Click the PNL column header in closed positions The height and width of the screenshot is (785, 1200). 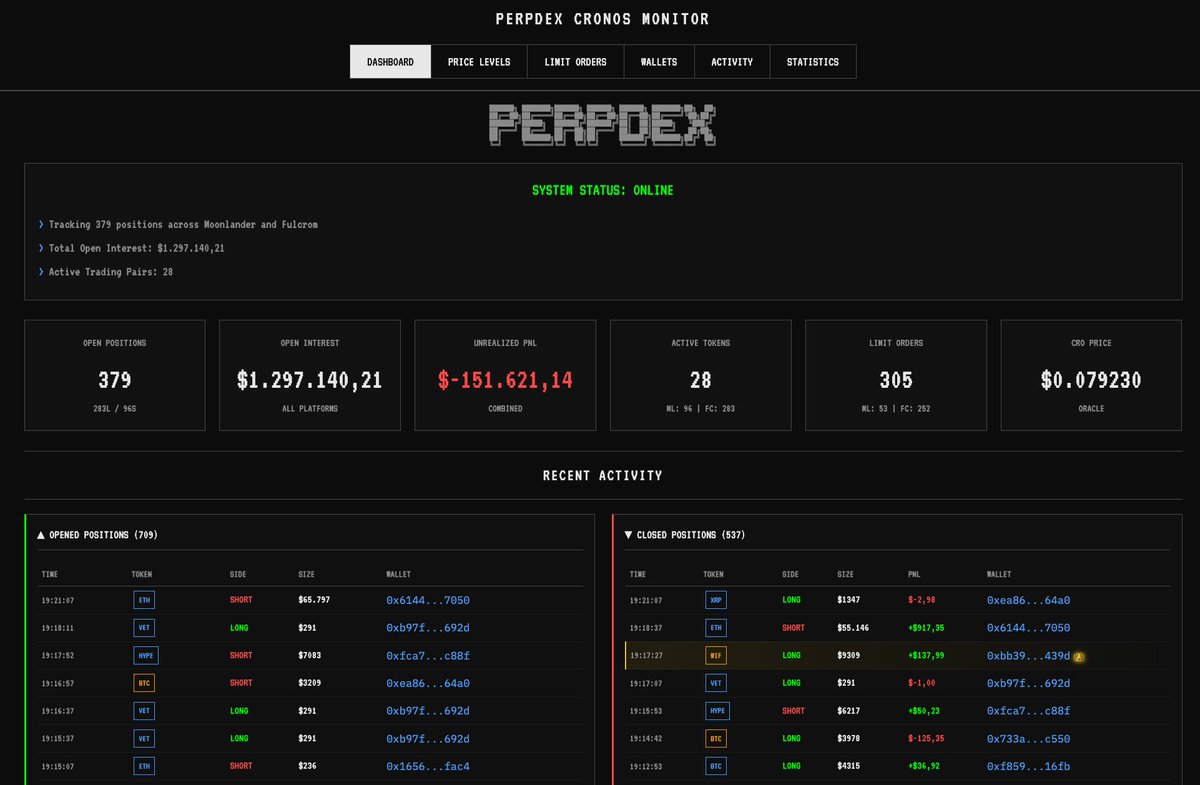click(x=914, y=575)
